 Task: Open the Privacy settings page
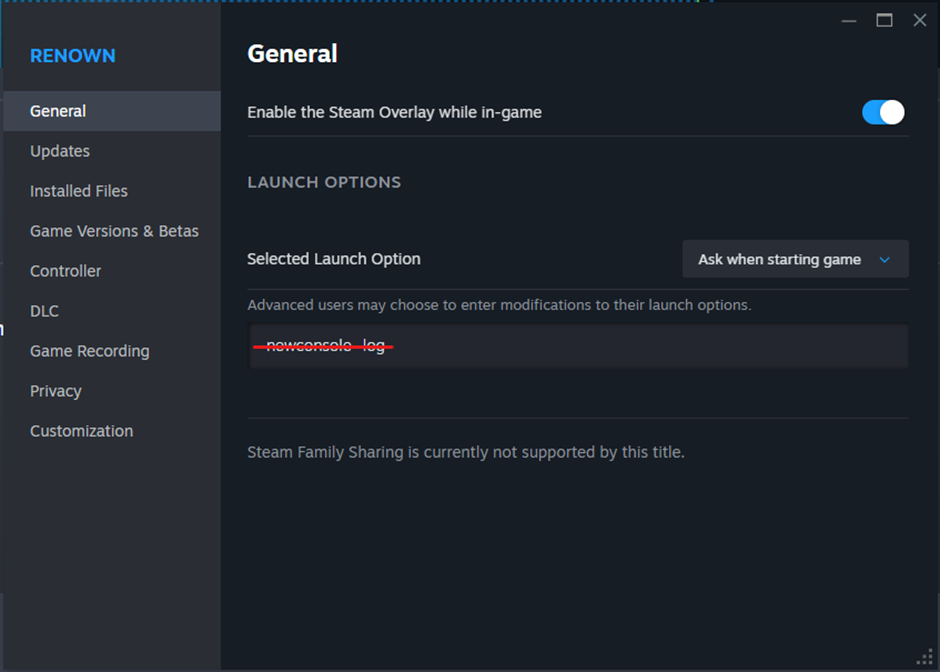click(x=56, y=391)
